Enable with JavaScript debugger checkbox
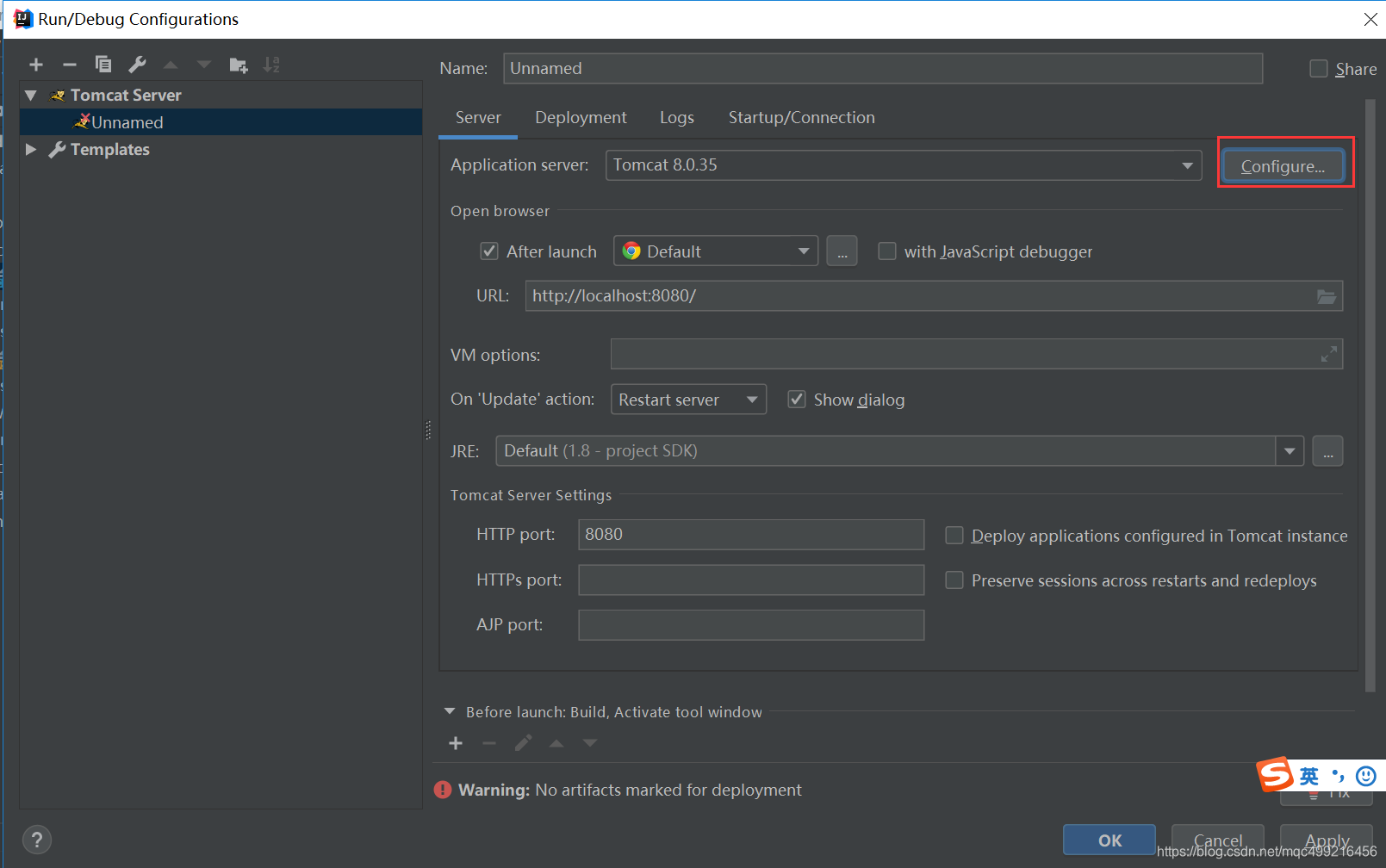The width and height of the screenshot is (1386, 868). point(886,251)
